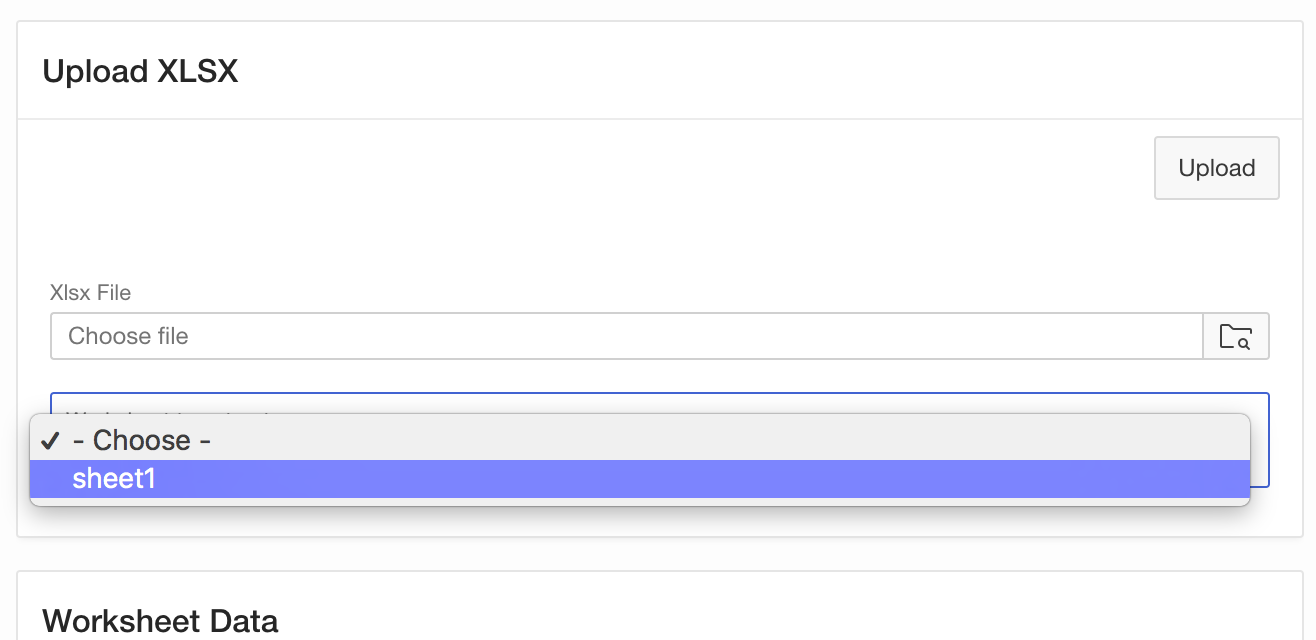
Task: Click the Upload XLSX heading
Action: pyautogui.click(x=140, y=72)
